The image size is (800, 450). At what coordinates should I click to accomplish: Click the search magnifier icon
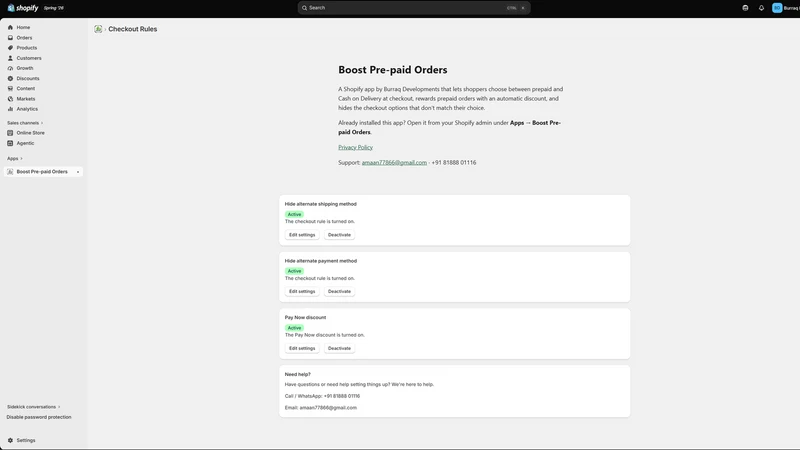point(305,8)
